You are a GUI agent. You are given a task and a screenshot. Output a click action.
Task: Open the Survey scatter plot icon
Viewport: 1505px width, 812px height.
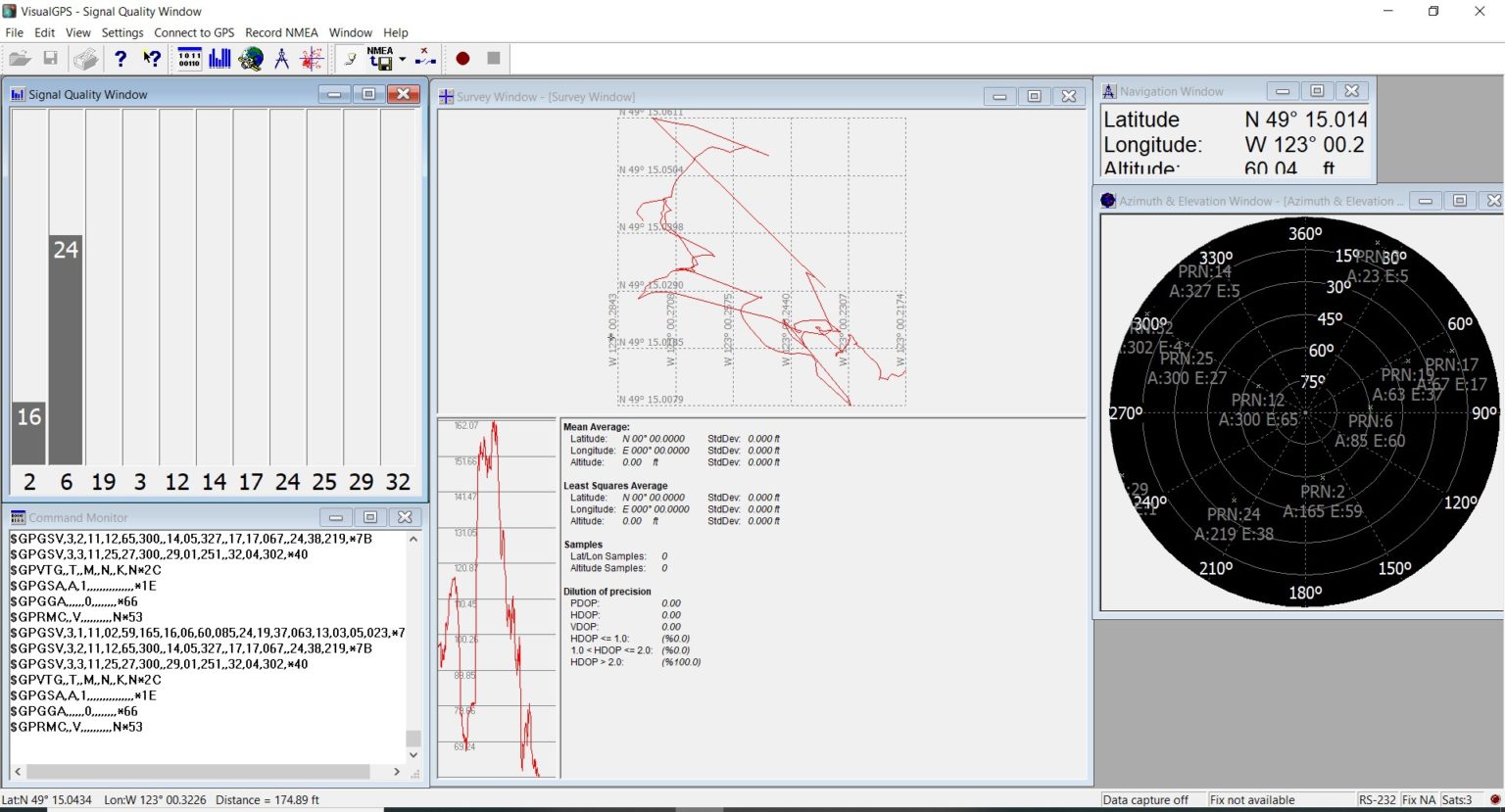click(312, 59)
